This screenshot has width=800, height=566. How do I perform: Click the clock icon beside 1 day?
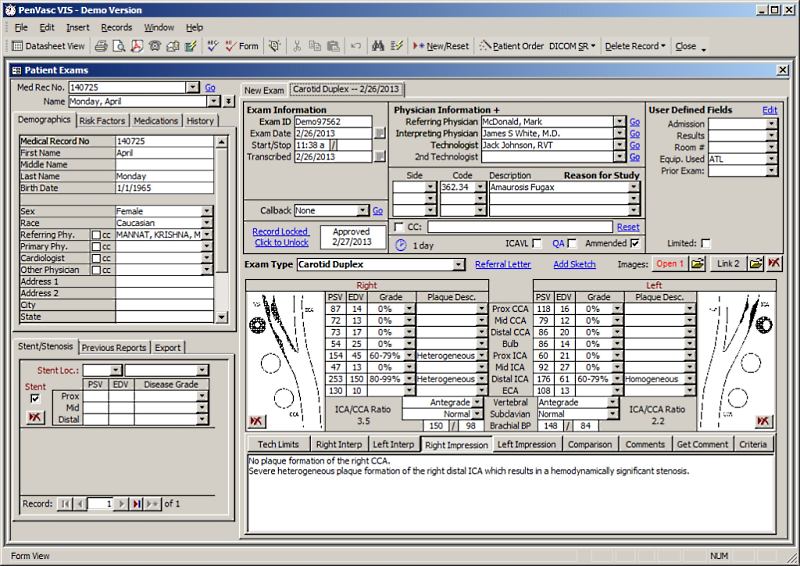coord(401,245)
